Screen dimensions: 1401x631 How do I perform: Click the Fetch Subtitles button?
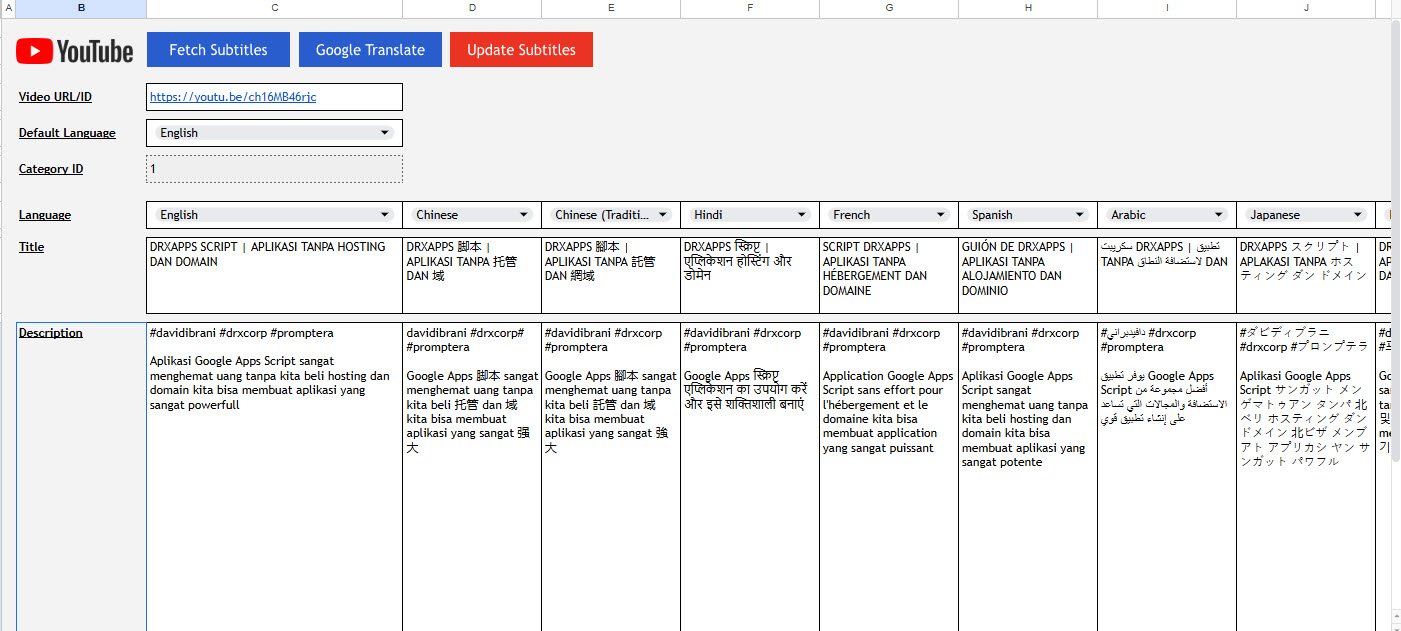pos(218,50)
